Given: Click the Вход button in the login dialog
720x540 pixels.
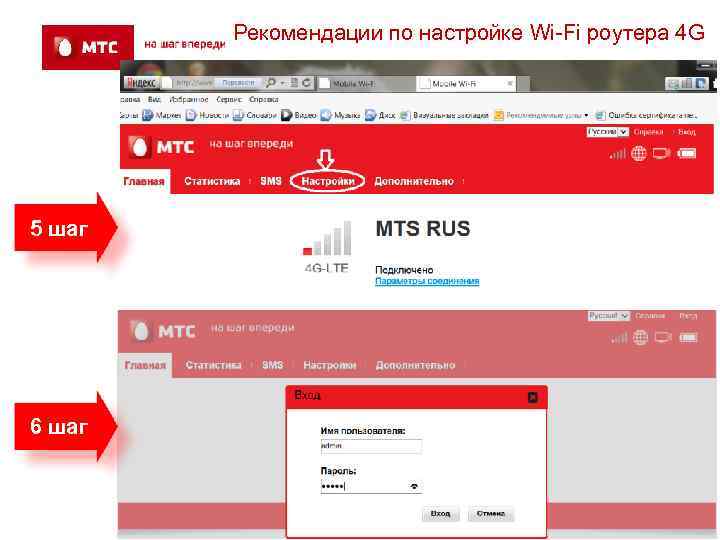Looking at the screenshot, I should (x=440, y=513).
